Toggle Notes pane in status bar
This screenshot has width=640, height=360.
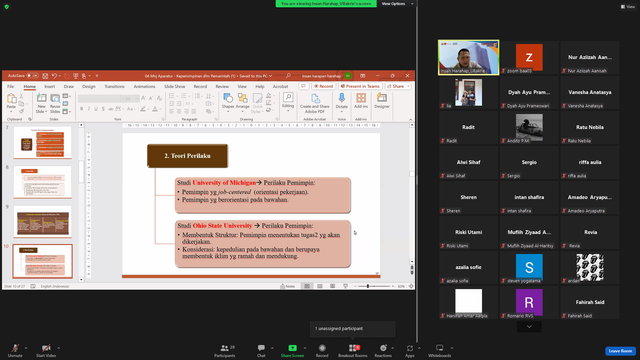288,286
